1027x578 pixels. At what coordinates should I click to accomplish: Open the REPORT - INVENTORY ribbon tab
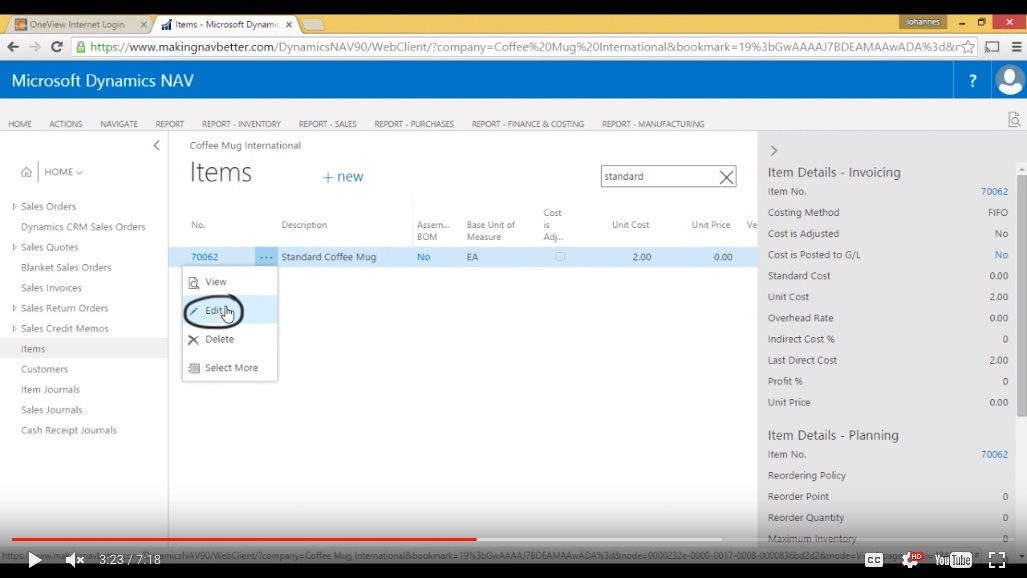coord(241,124)
